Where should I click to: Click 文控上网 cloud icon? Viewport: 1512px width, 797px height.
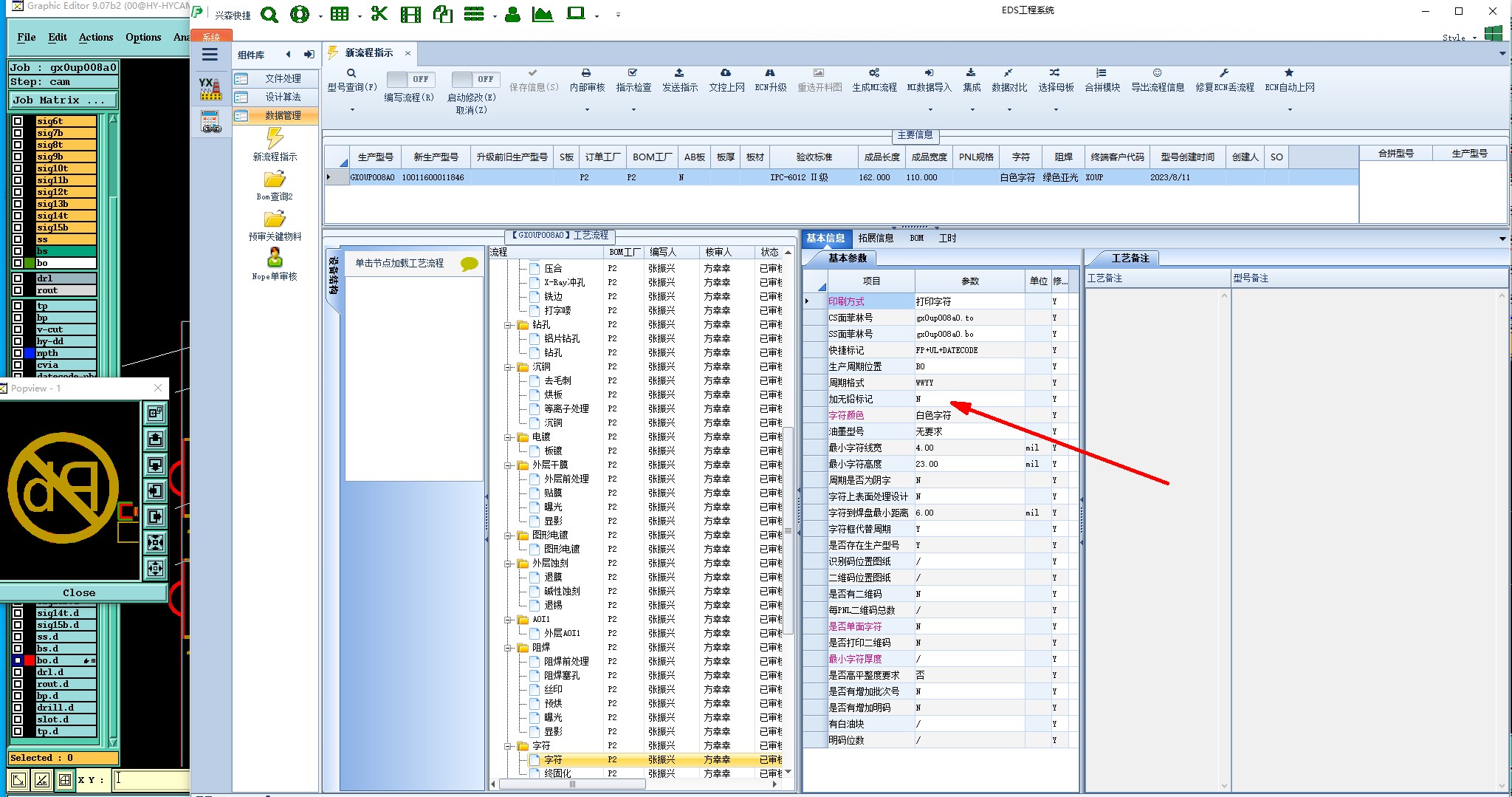click(726, 73)
